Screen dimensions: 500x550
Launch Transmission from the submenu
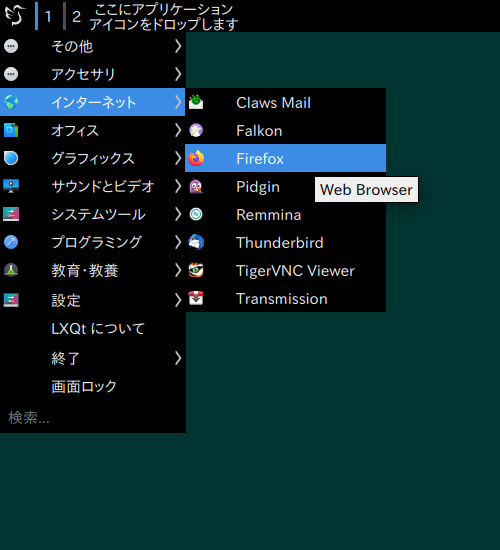(x=285, y=299)
